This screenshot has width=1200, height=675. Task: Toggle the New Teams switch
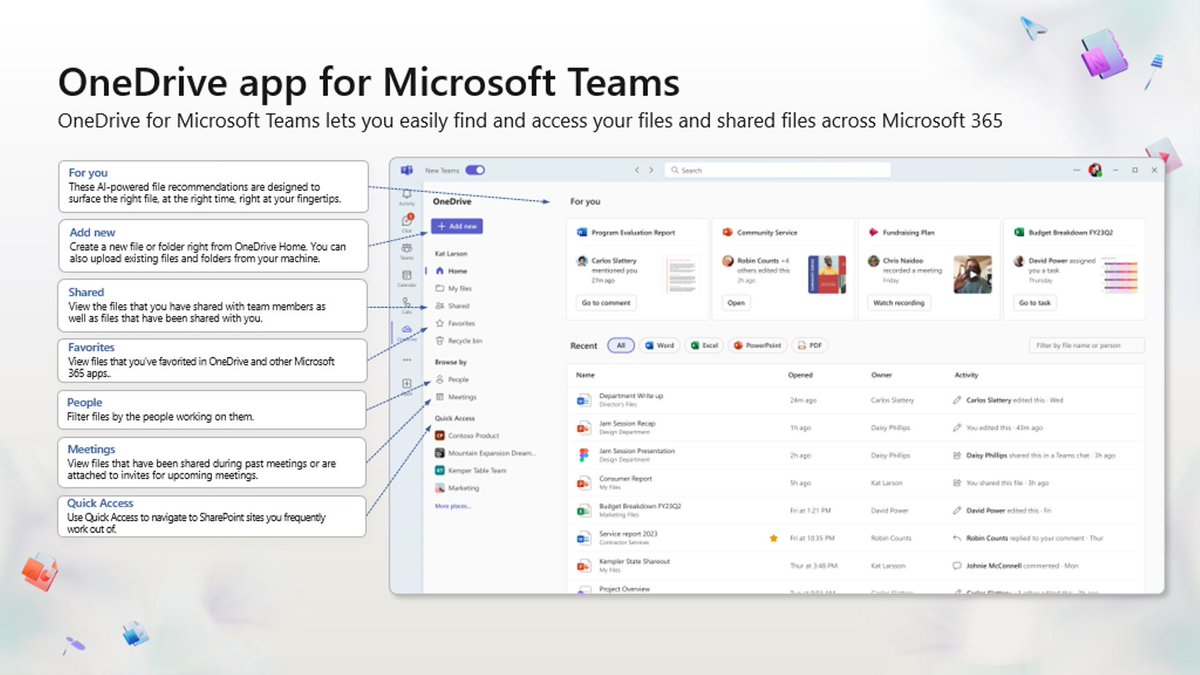(x=475, y=170)
